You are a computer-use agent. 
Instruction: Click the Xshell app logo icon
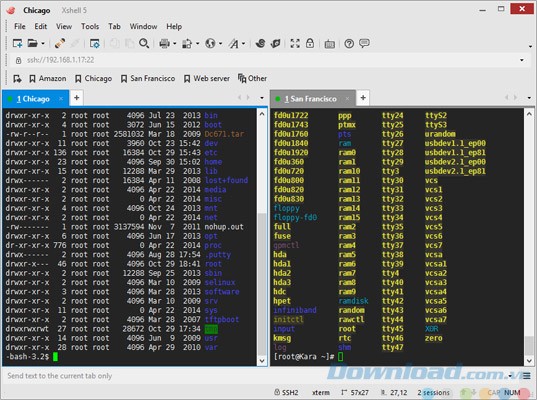(11, 10)
